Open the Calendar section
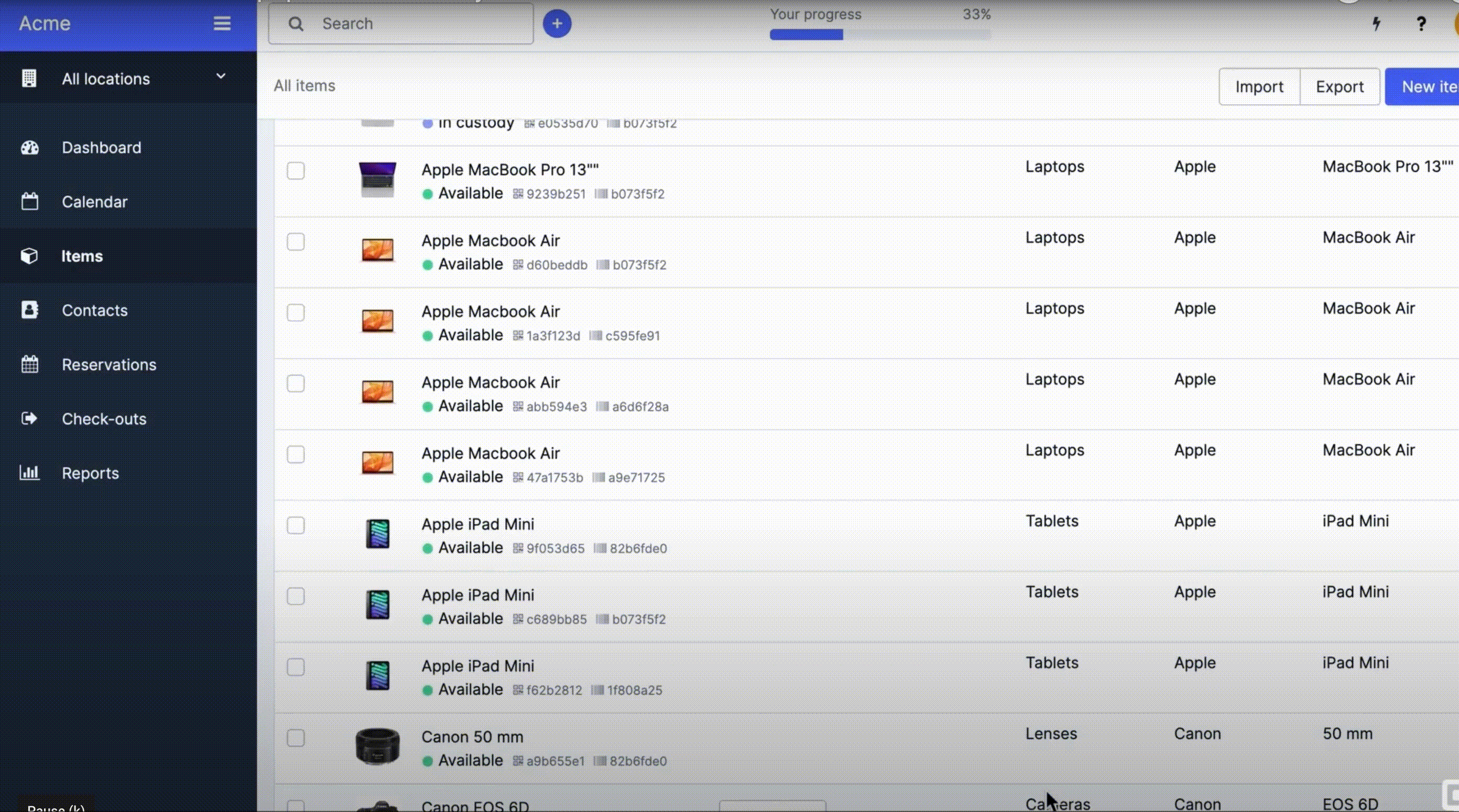This screenshot has height=812, width=1459. [94, 202]
